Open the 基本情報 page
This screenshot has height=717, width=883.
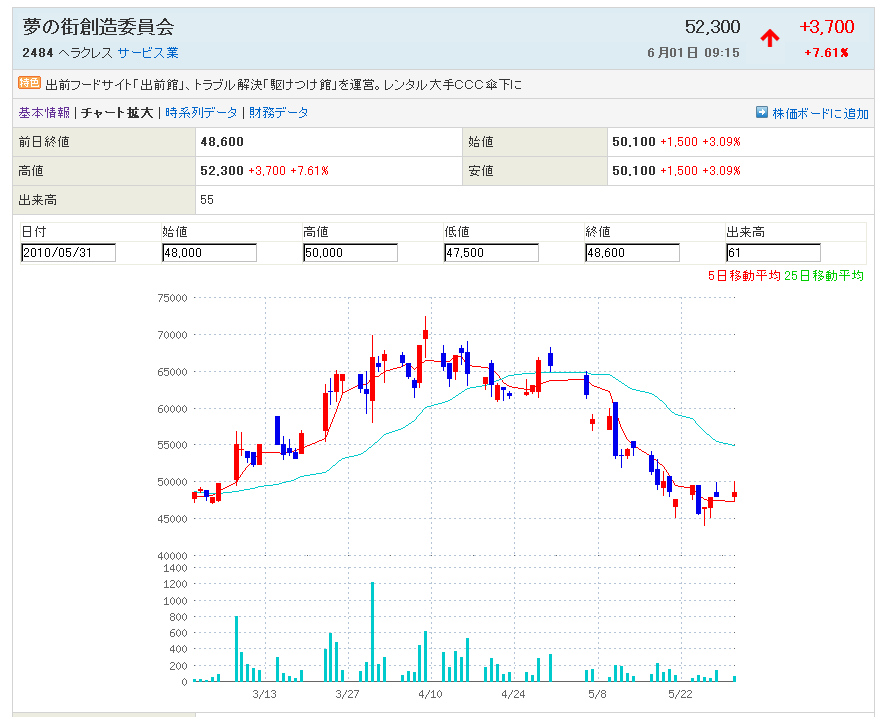click(x=44, y=113)
